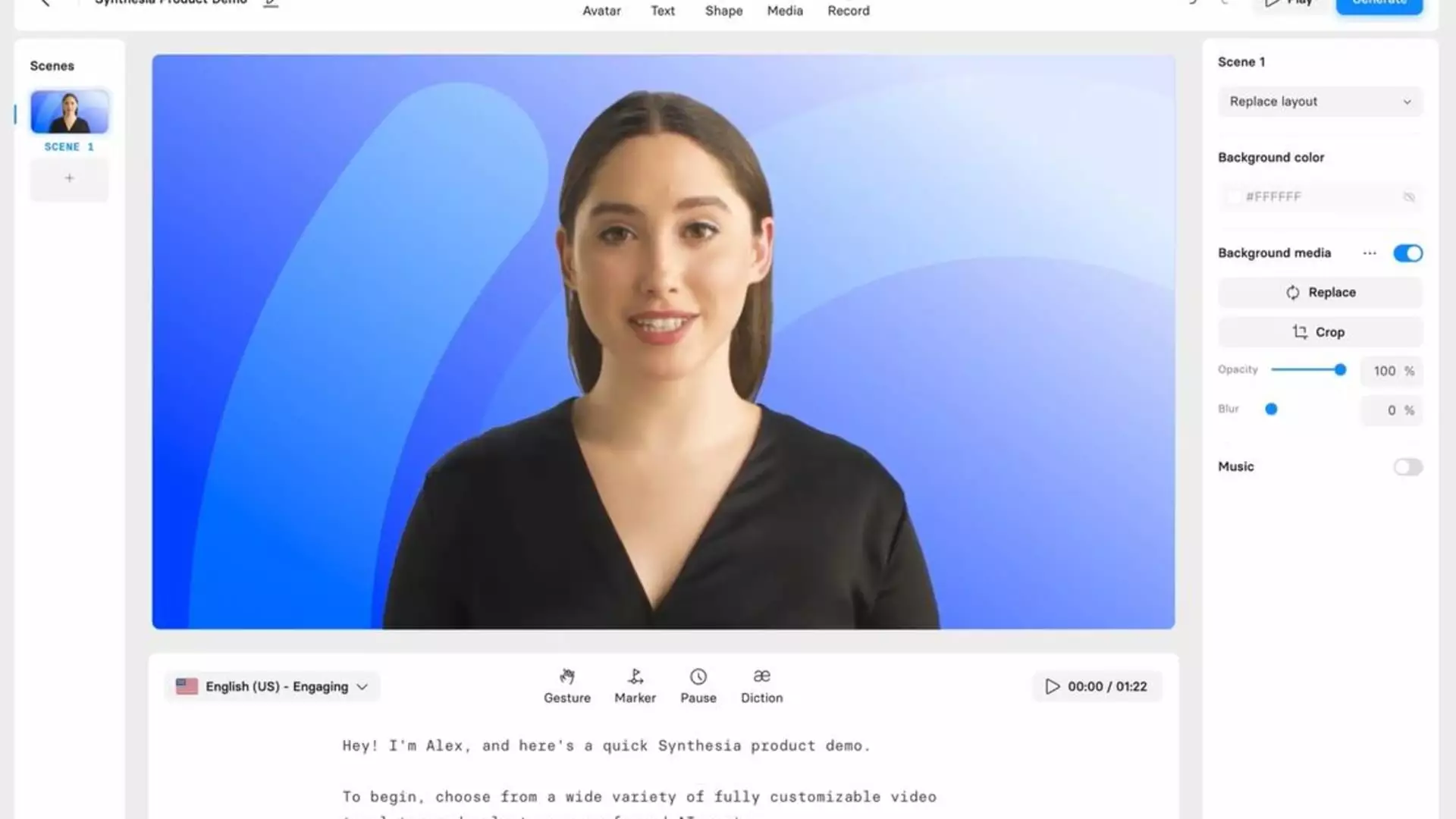Click the Replace background media button
The width and height of the screenshot is (1456, 819).
(x=1320, y=292)
